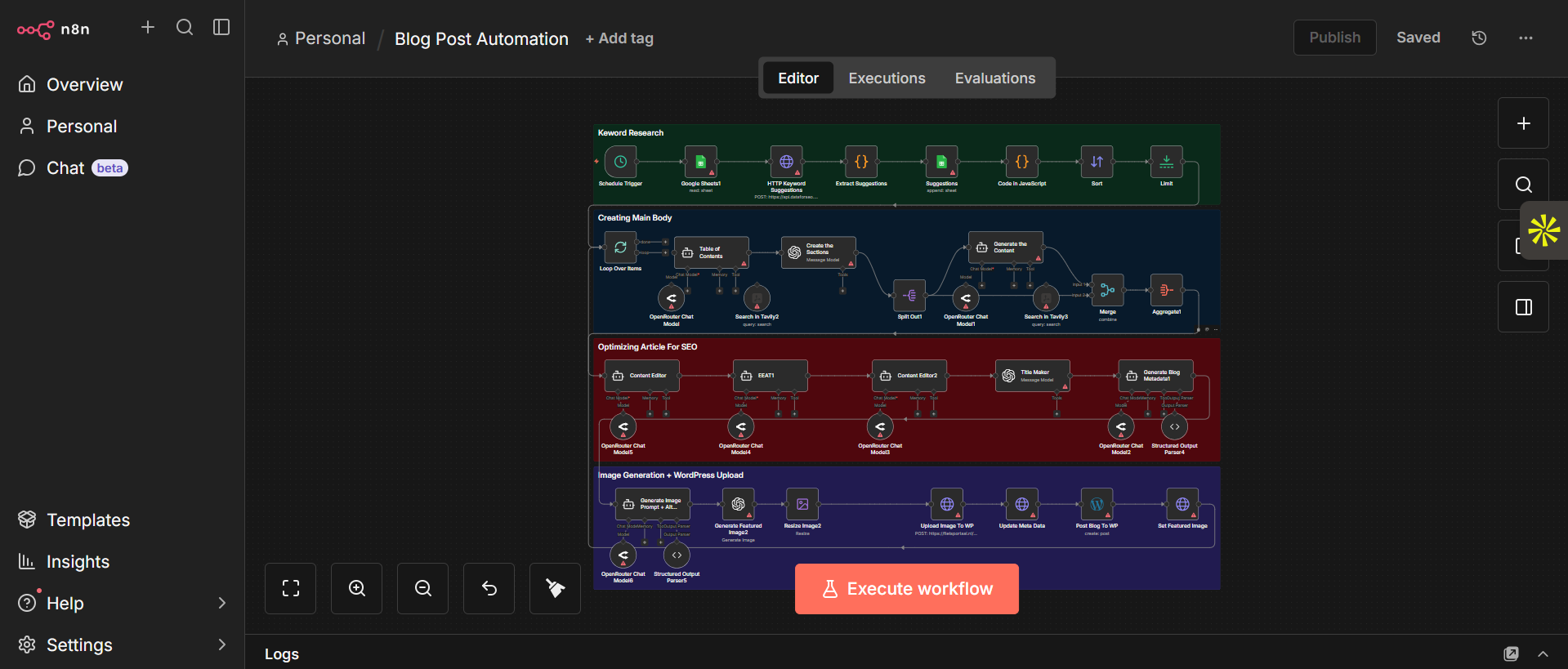Open the add node plus button

(1523, 123)
